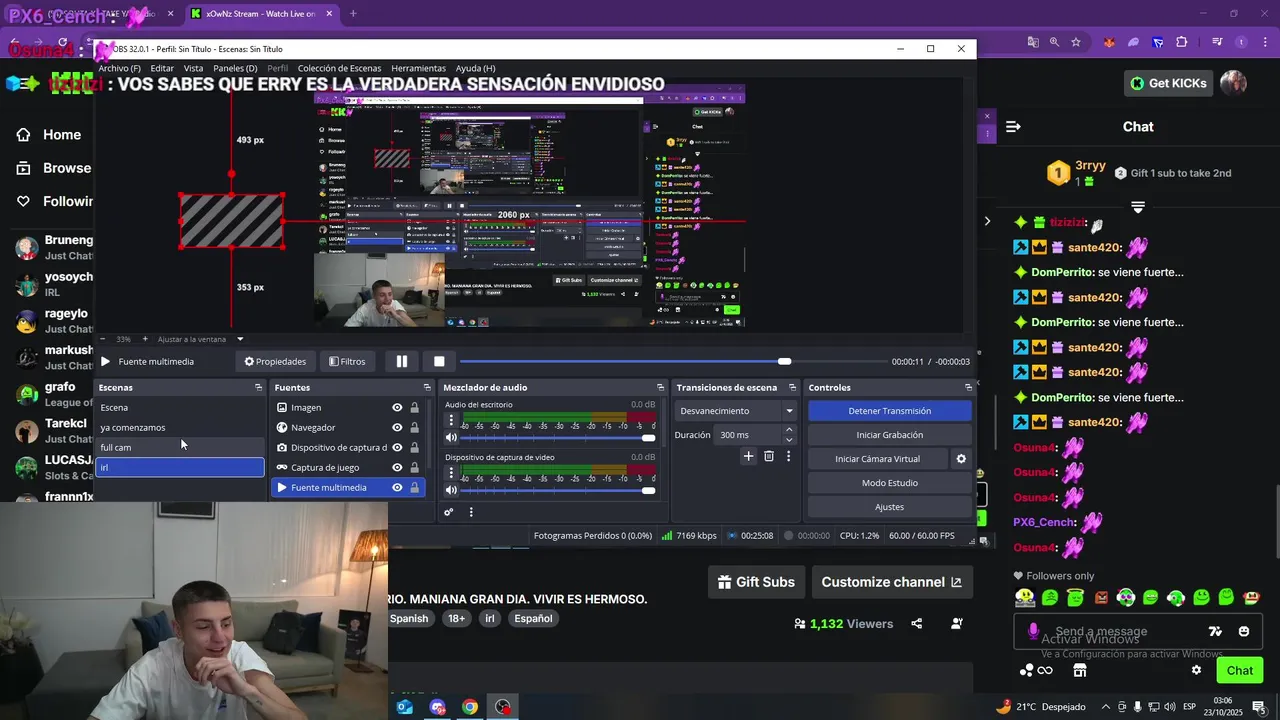Select the 'ya comenzamos' scene
The image size is (1280, 720).
point(180,427)
